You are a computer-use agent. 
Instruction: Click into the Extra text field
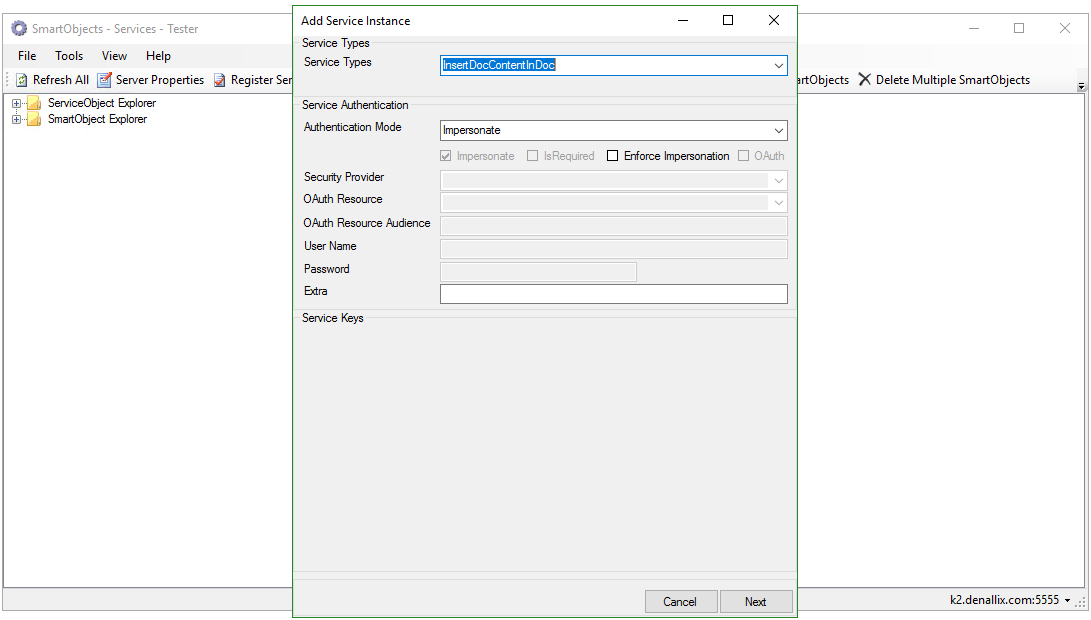coord(613,294)
